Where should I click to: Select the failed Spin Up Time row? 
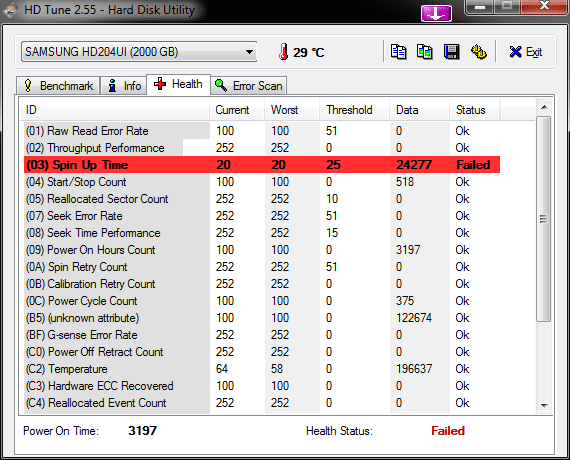pos(262,165)
